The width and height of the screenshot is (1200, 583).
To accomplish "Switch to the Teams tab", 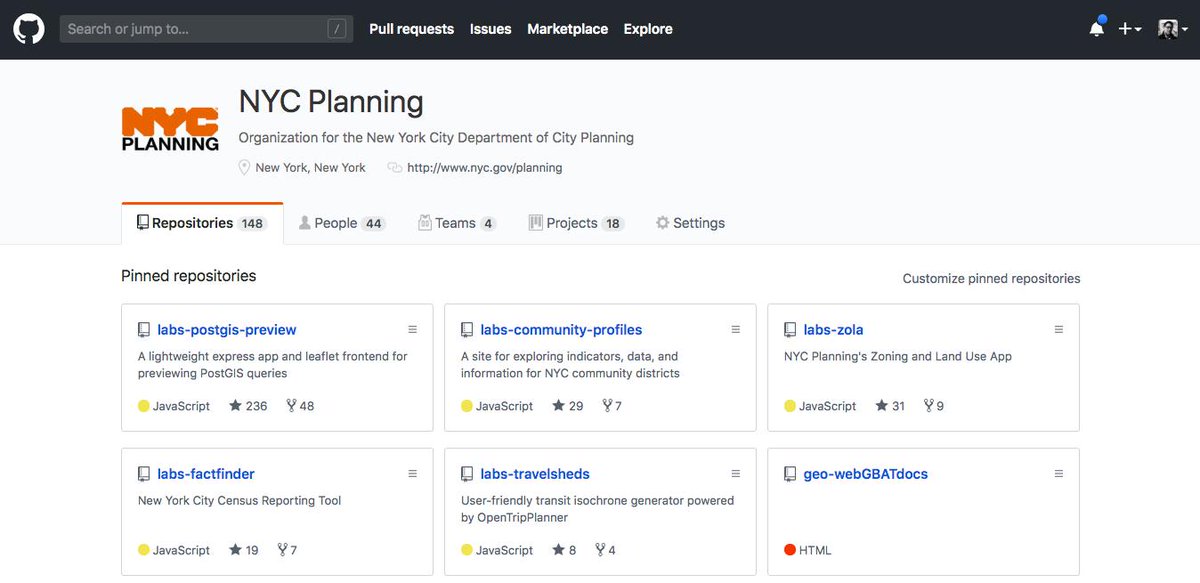I will tap(456, 223).
